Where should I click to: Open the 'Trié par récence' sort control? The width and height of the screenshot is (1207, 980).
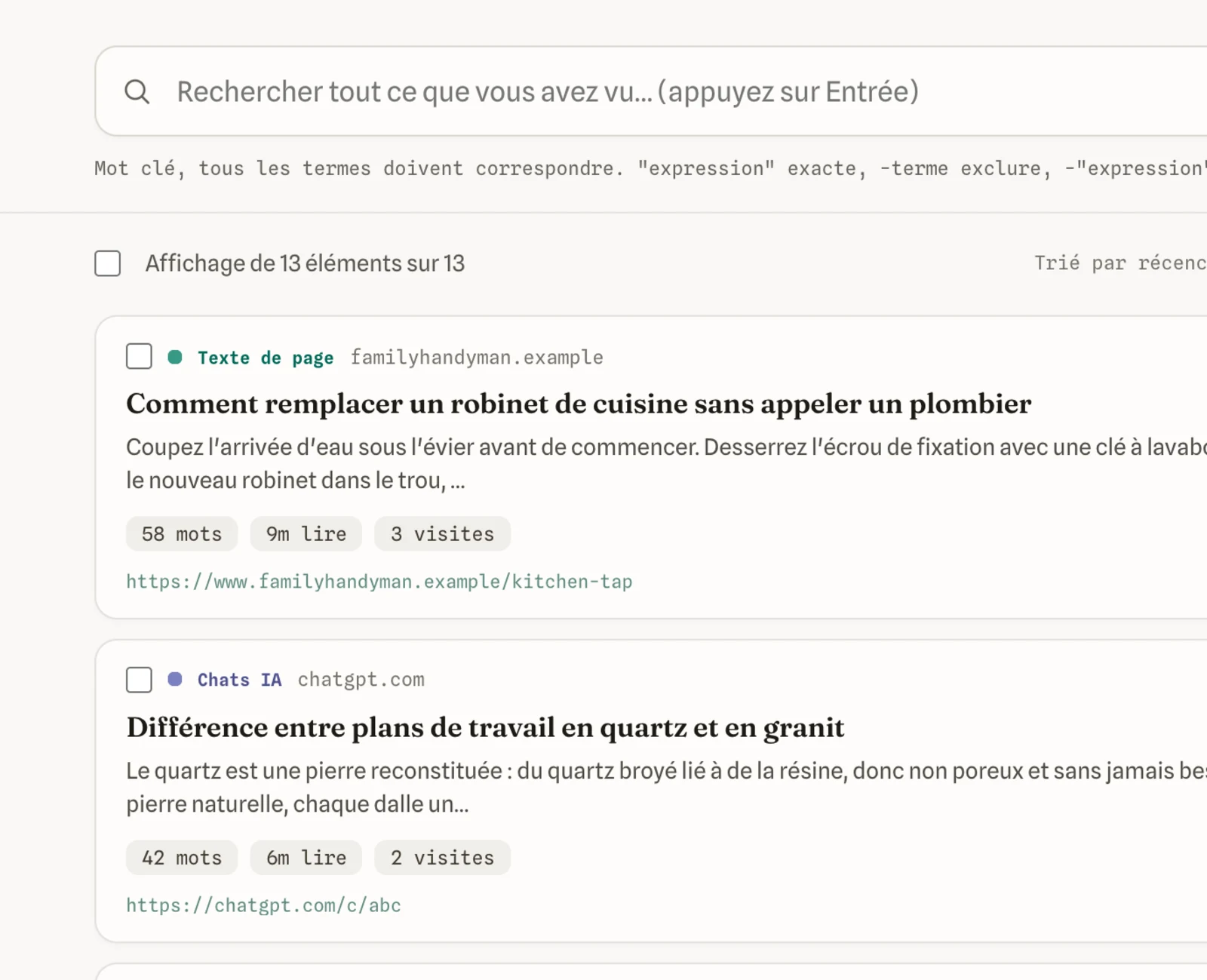(1120, 263)
